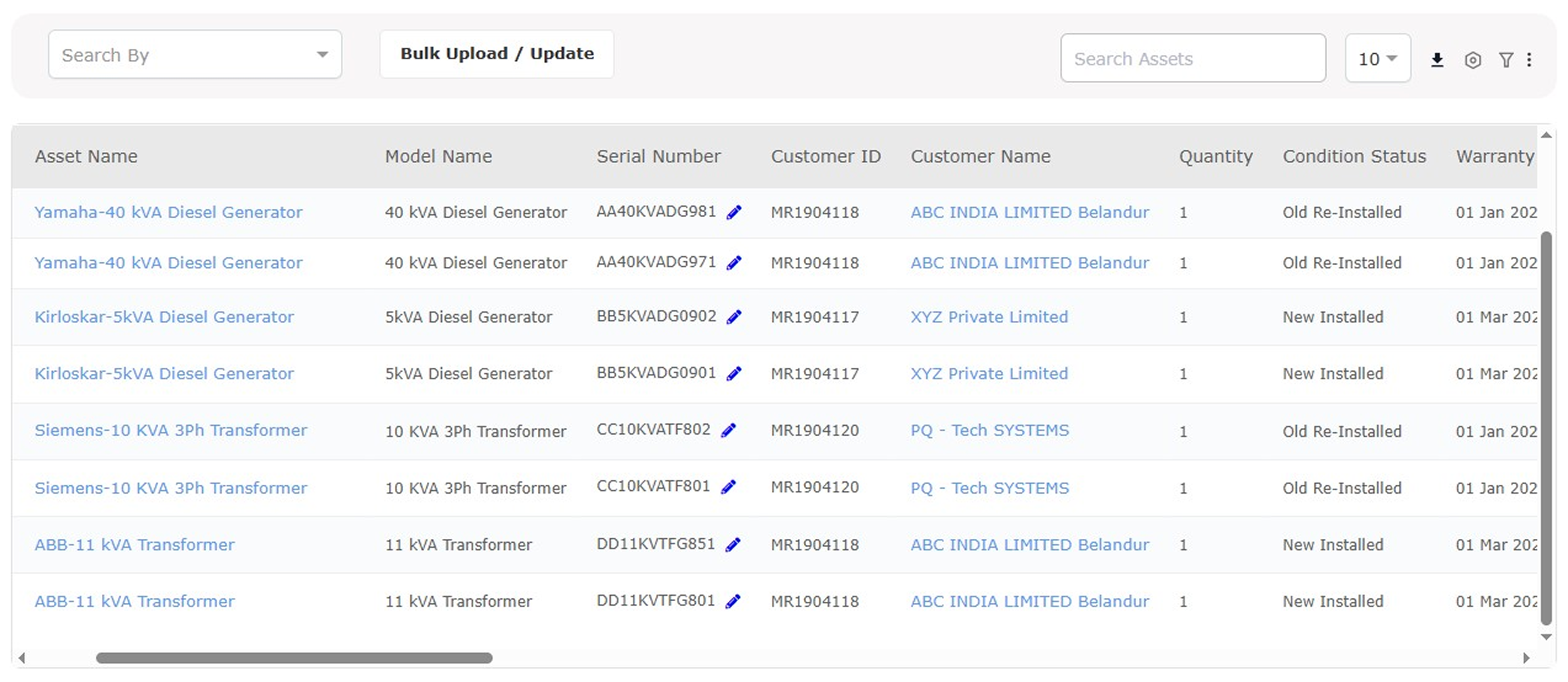Edit serial number DD11KVTFG851 pencil icon
The width and height of the screenshot is (1568, 682).
click(x=734, y=544)
